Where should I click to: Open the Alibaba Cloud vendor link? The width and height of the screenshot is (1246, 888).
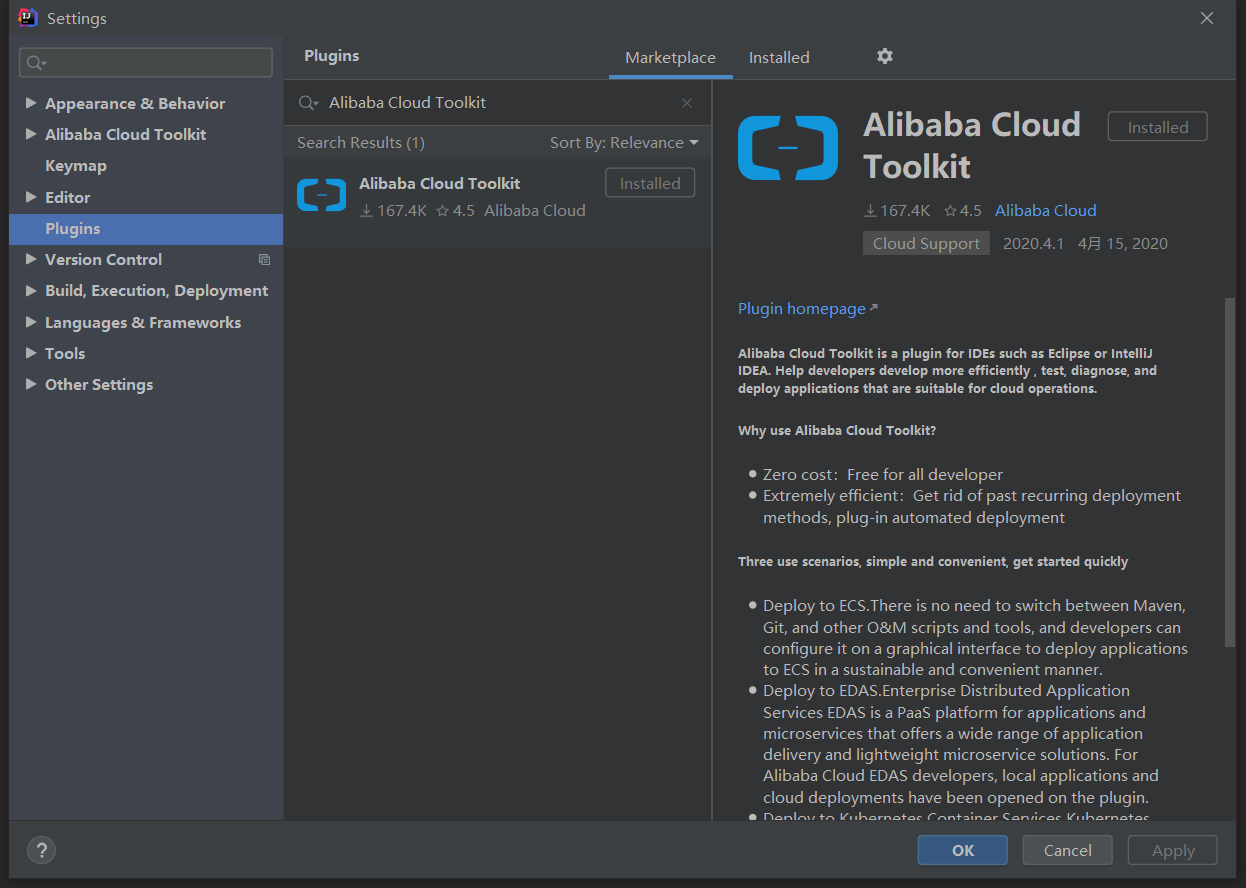[x=1046, y=210]
